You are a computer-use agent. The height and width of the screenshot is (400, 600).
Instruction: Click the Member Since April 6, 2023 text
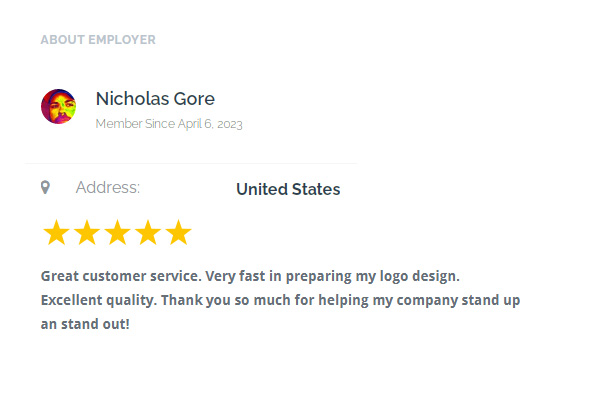tap(169, 124)
